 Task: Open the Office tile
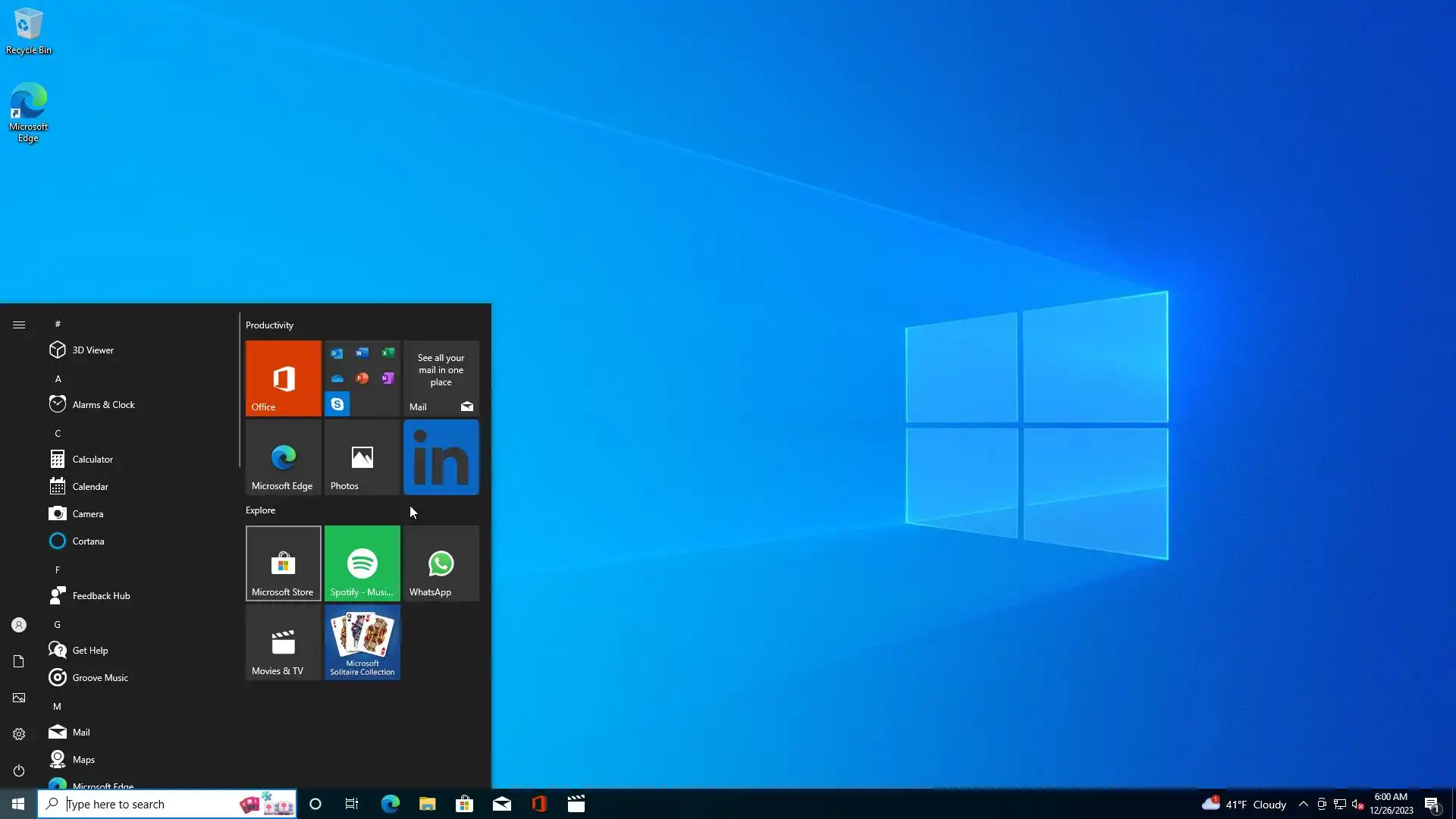click(283, 378)
